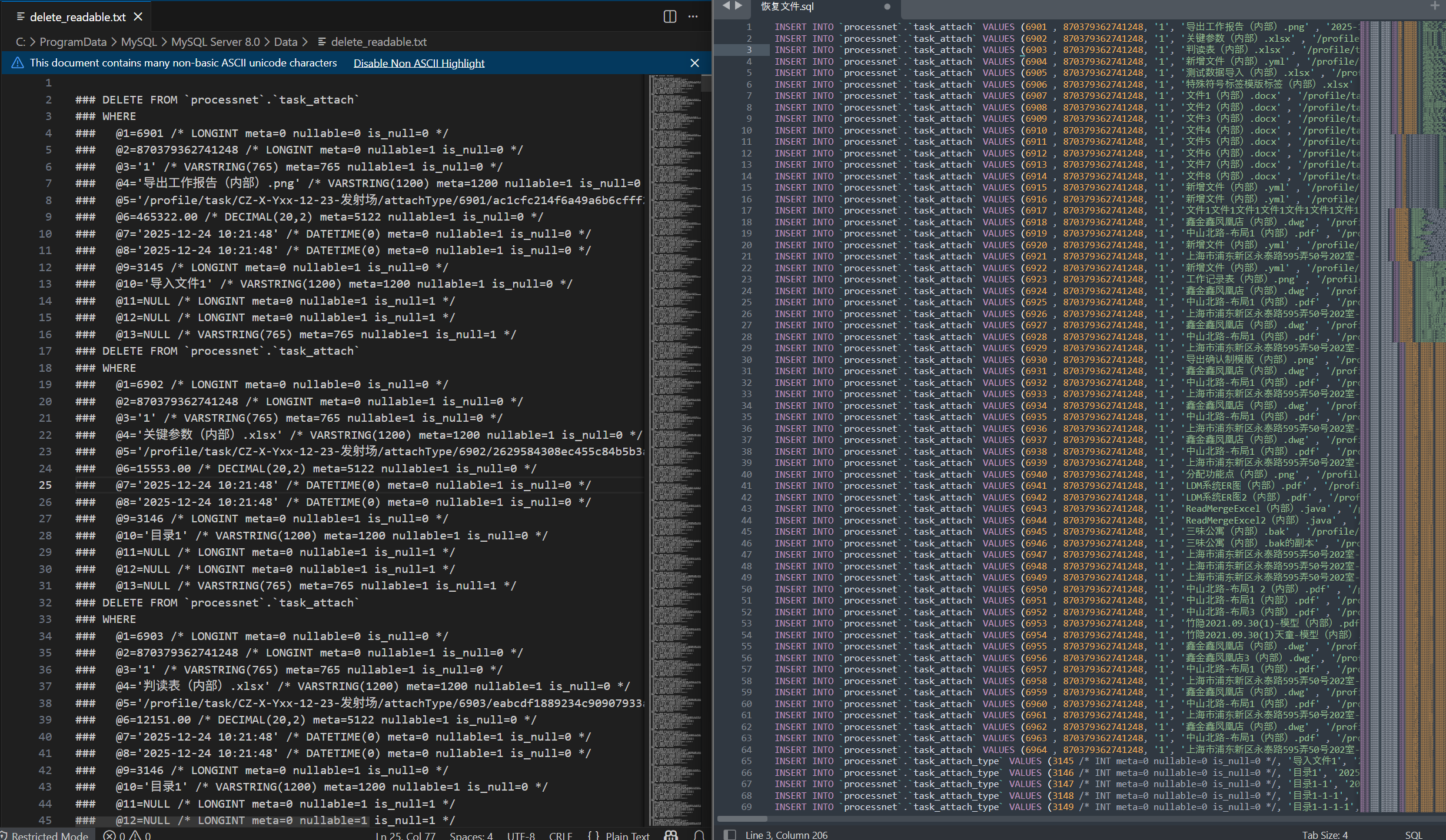Click the Split Editor Right icon
The image size is (1446, 840).
coord(670,16)
